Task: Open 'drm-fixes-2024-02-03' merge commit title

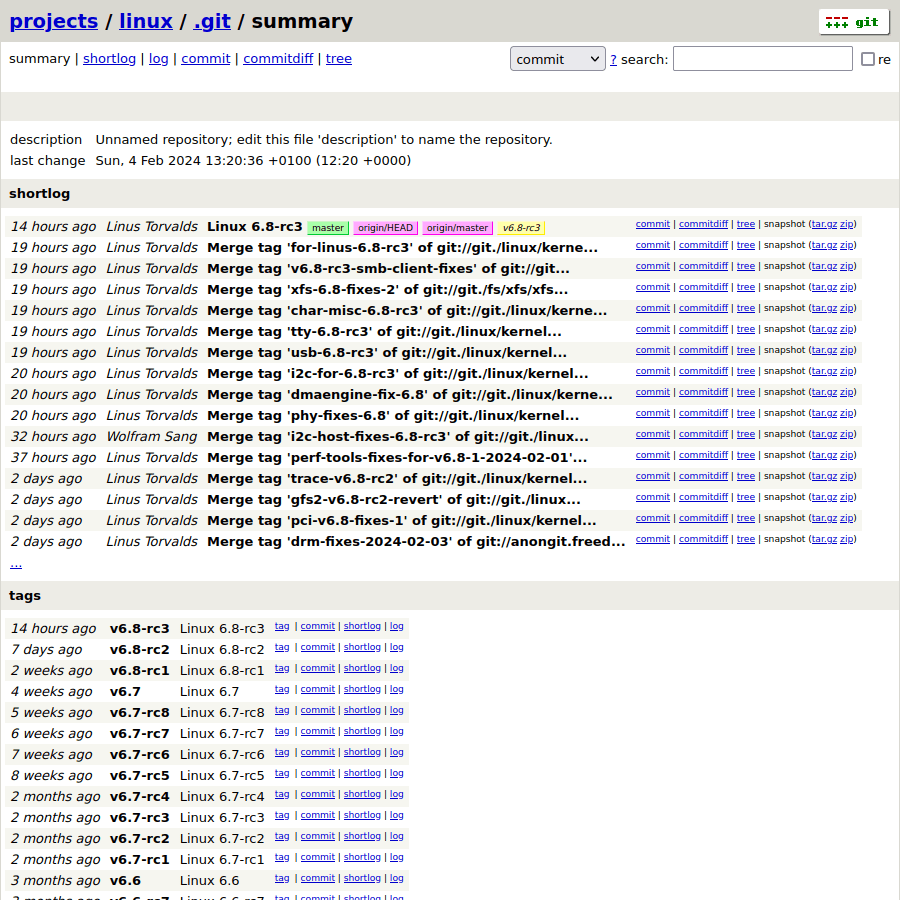Action: pyautogui.click(x=416, y=542)
